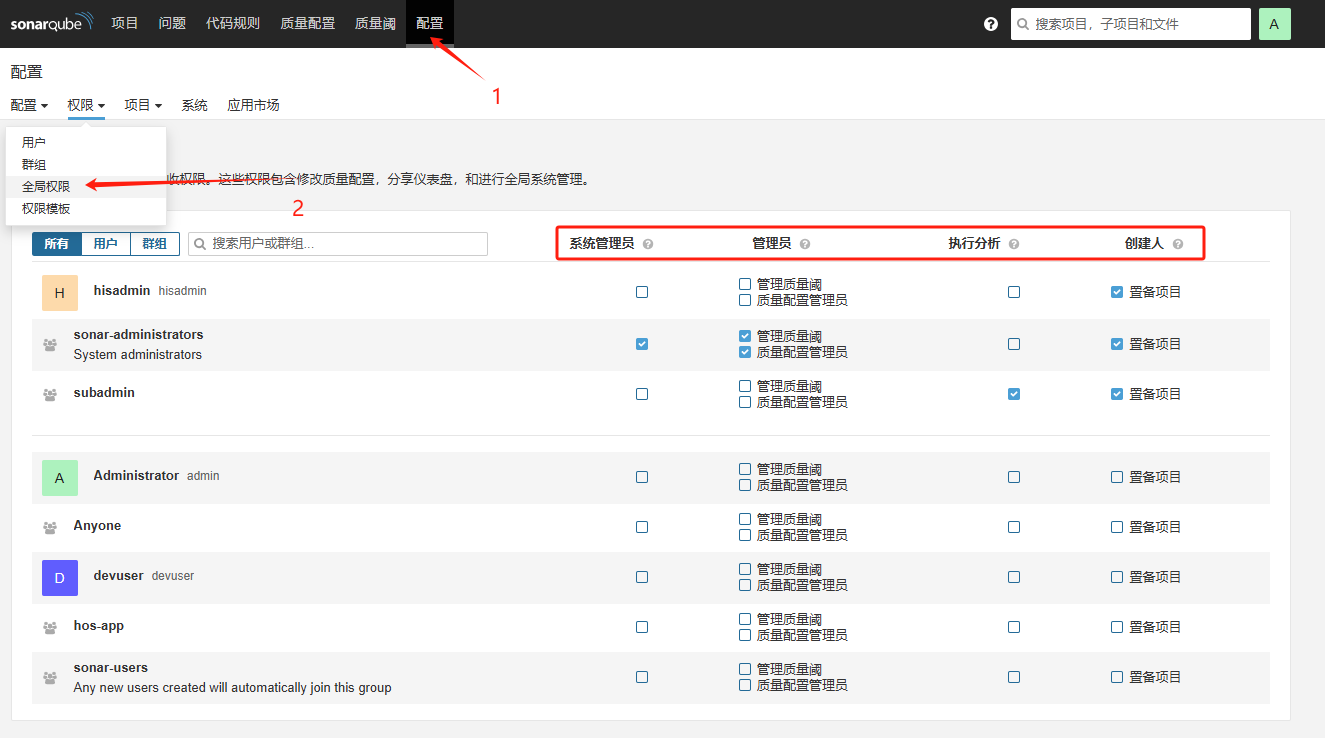Click the green user avatar A in the header
Screen dimensions: 1325x738
(1274, 24)
